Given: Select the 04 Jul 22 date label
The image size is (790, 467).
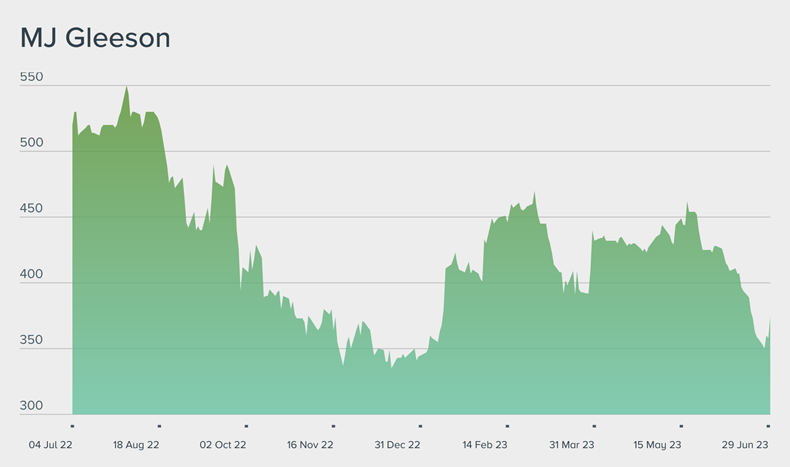Looking at the screenshot, I should (49, 444).
